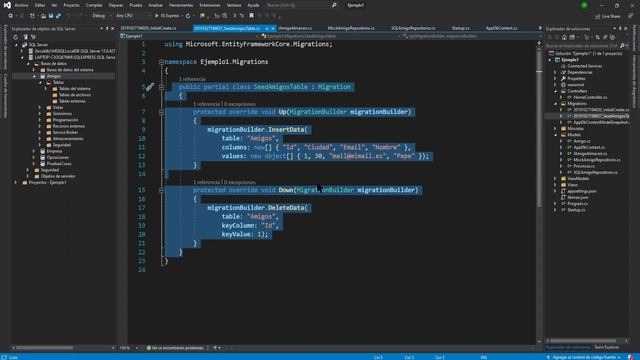Click the Visual Studio logo icon
The image size is (640, 360).
[x=7, y=5]
